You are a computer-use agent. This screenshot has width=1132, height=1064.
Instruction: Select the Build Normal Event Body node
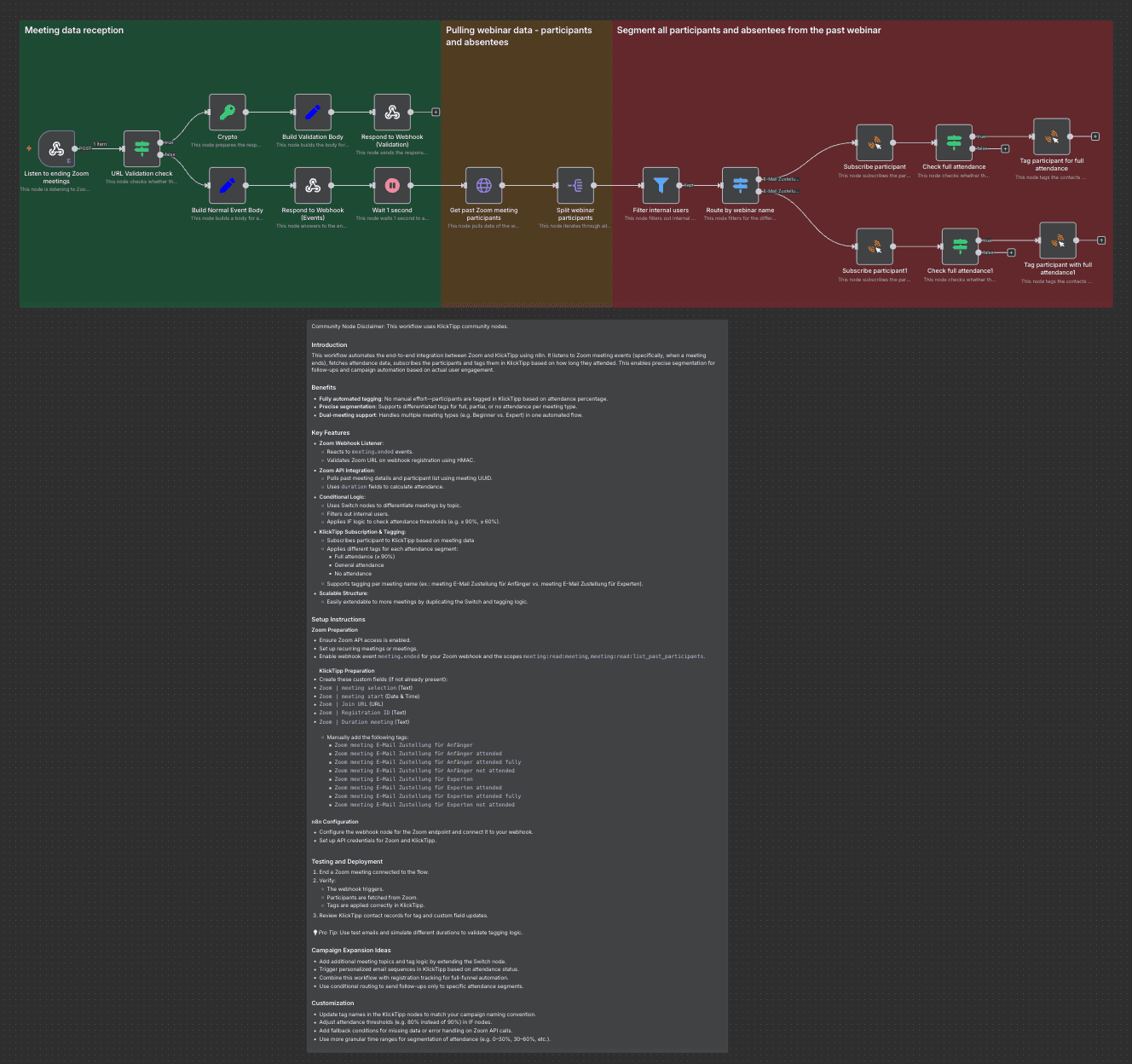[x=227, y=185]
